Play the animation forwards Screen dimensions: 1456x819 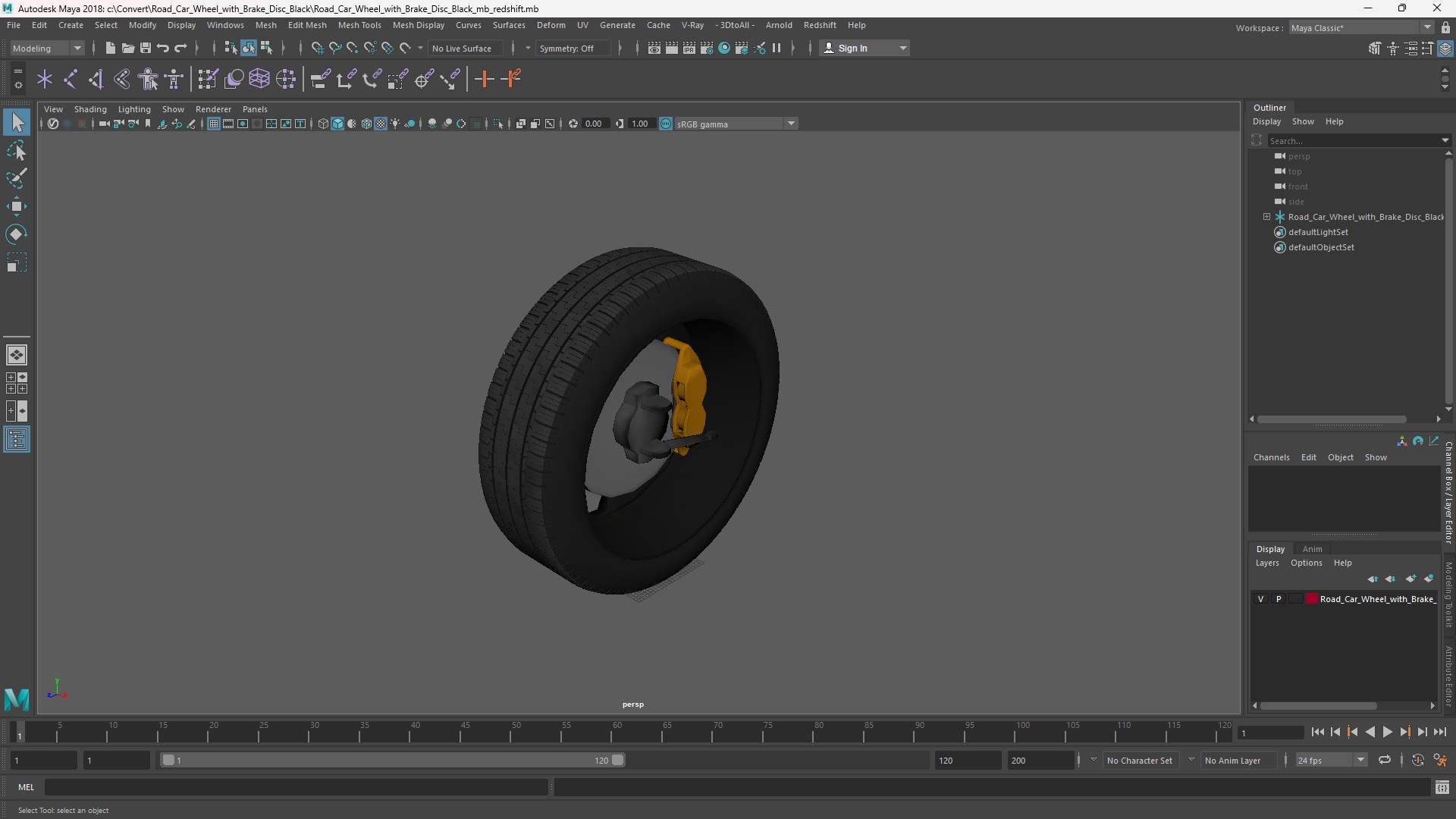click(x=1387, y=732)
